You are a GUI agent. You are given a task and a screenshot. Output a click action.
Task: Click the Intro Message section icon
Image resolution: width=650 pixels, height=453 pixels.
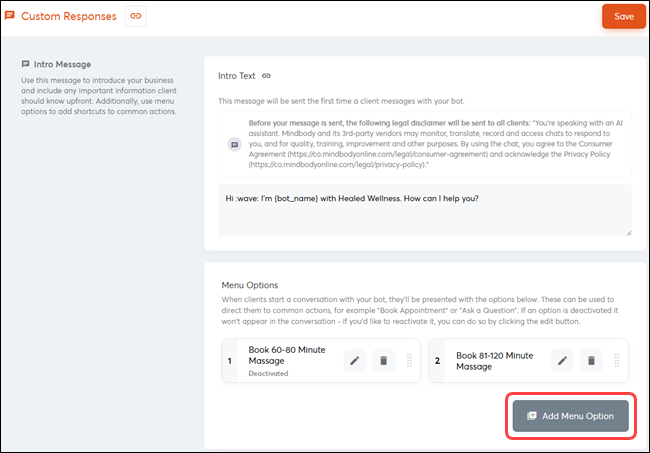click(25, 64)
